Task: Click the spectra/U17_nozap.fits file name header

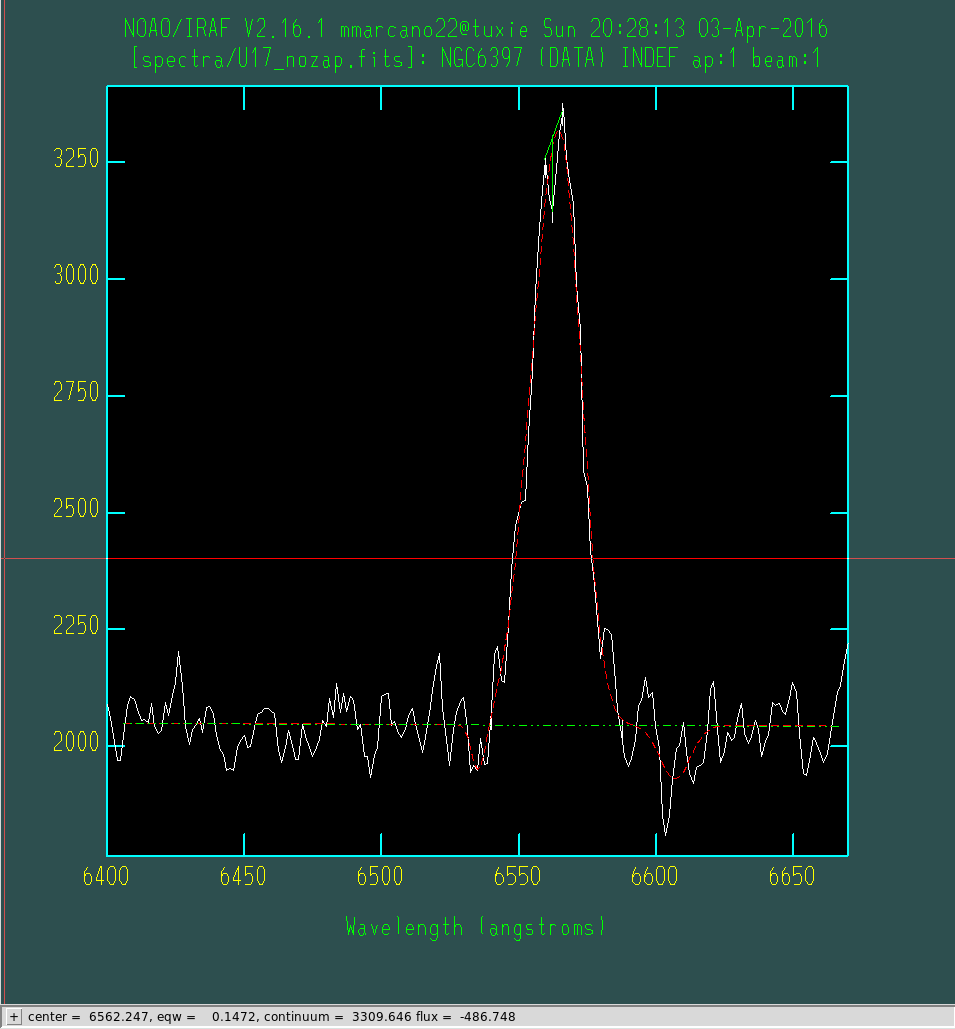Action: pyautogui.click(x=273, y=60)
